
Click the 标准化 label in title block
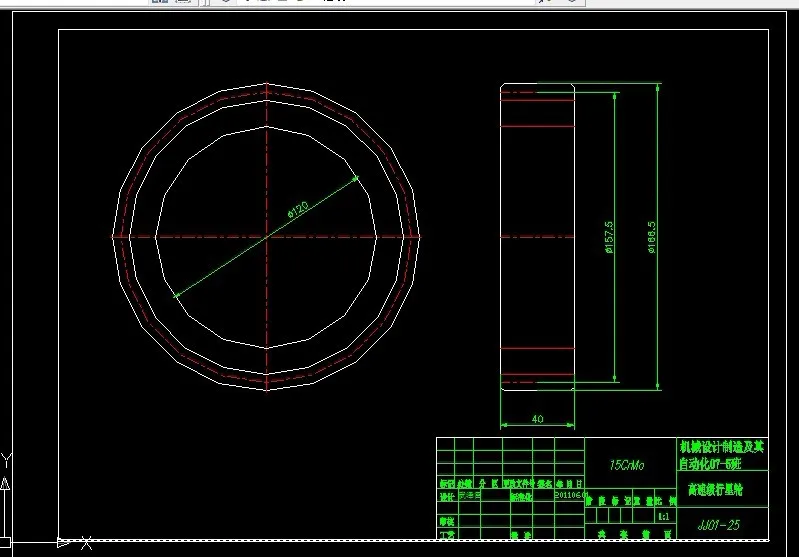521,496
